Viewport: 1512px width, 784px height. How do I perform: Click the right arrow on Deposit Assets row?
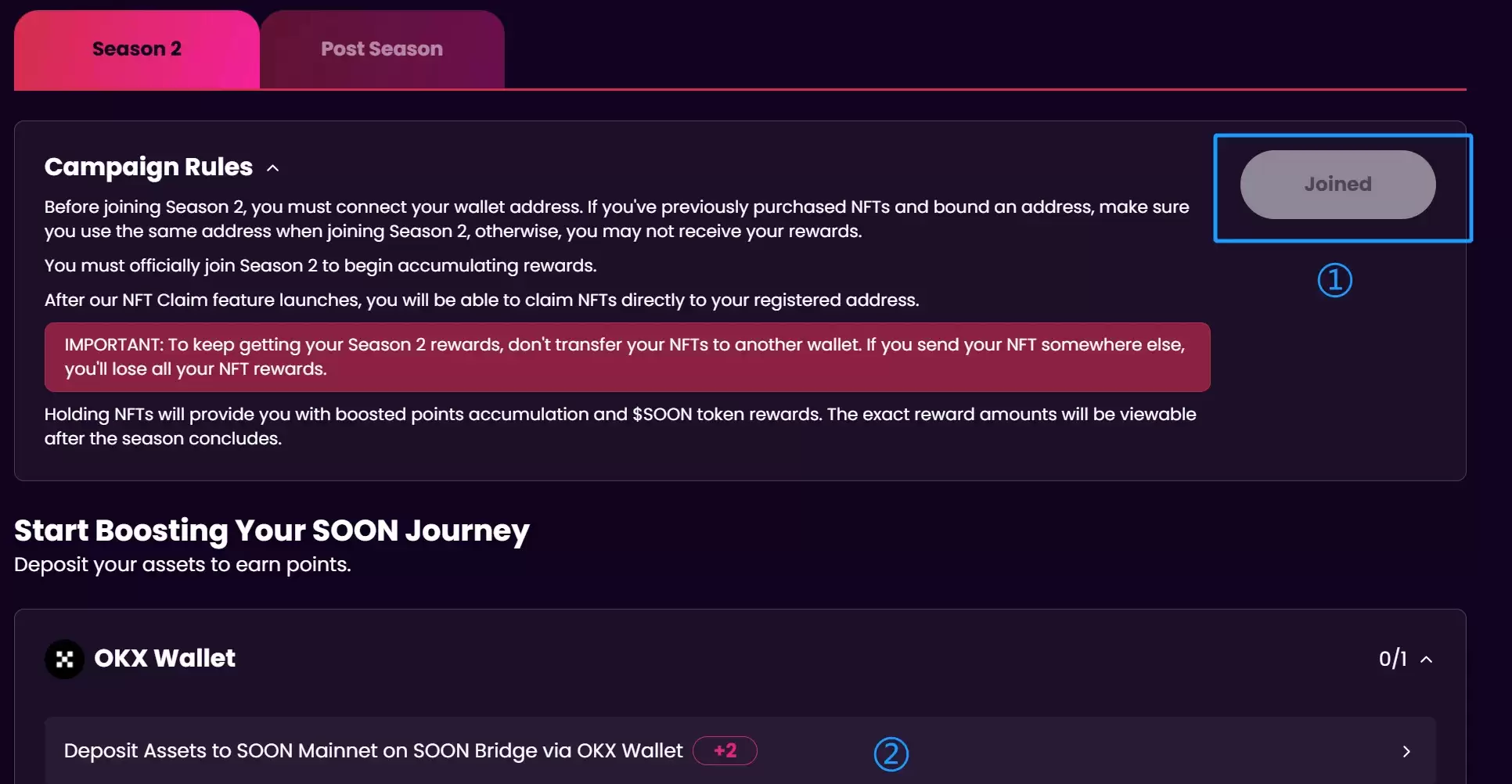(x=1406, y=751)
